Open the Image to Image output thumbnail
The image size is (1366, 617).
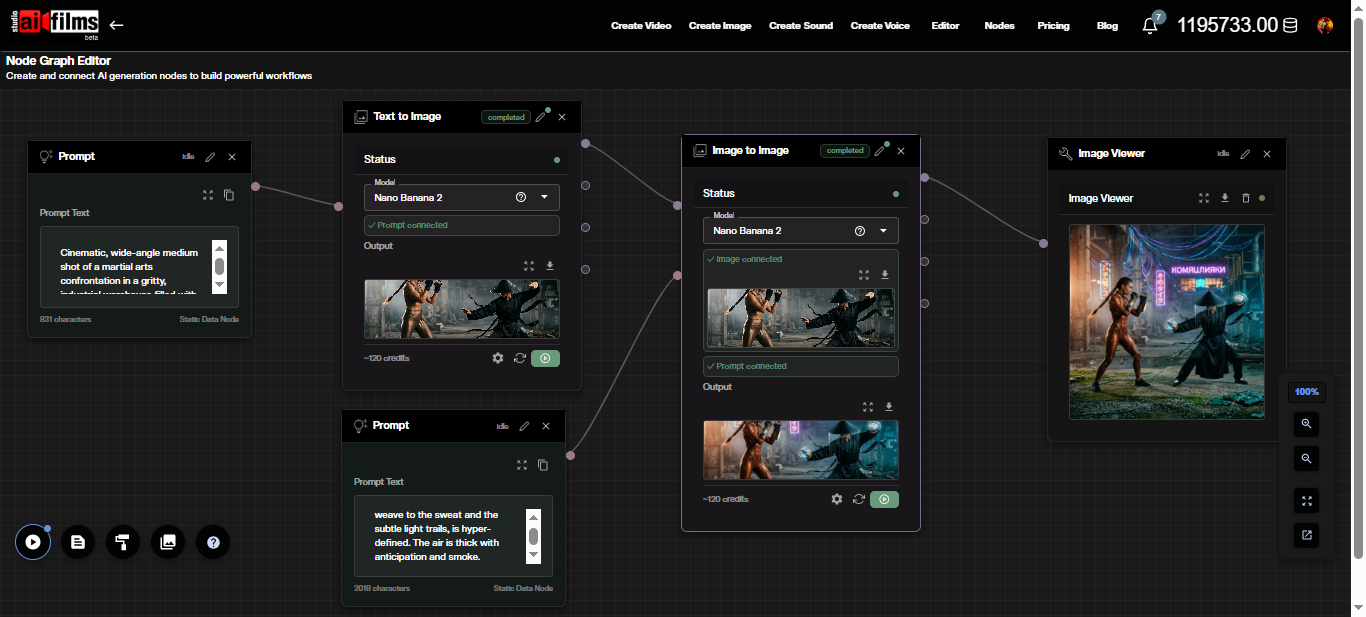[x=800, y=450]
